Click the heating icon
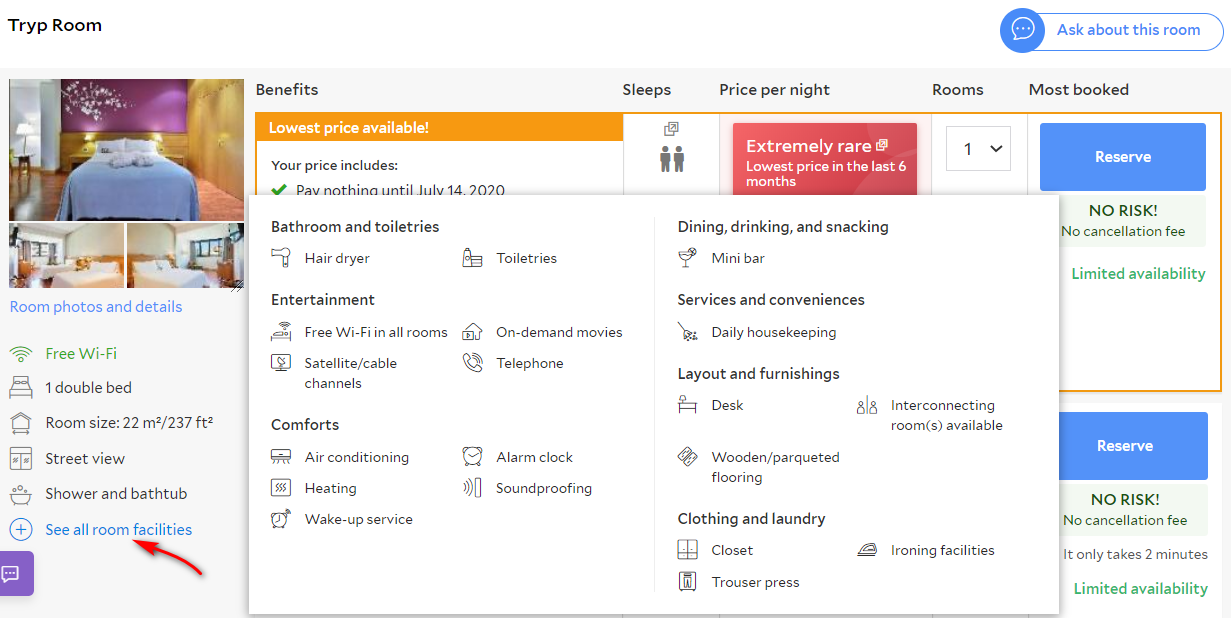 [x=281, y=488]
